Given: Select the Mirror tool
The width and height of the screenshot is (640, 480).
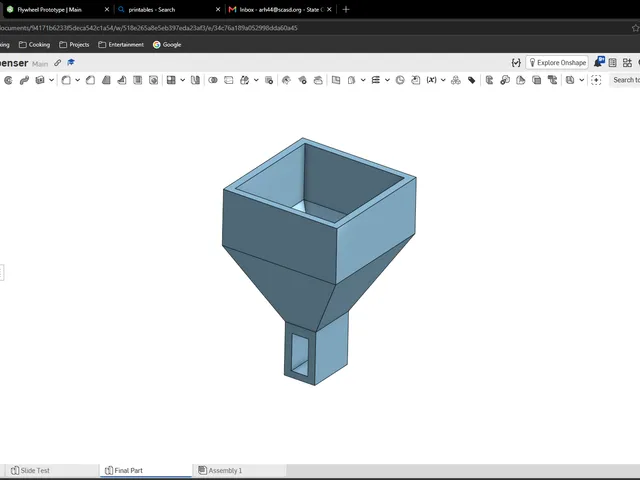Looking at the screenshot, I should tap(196, 80).
